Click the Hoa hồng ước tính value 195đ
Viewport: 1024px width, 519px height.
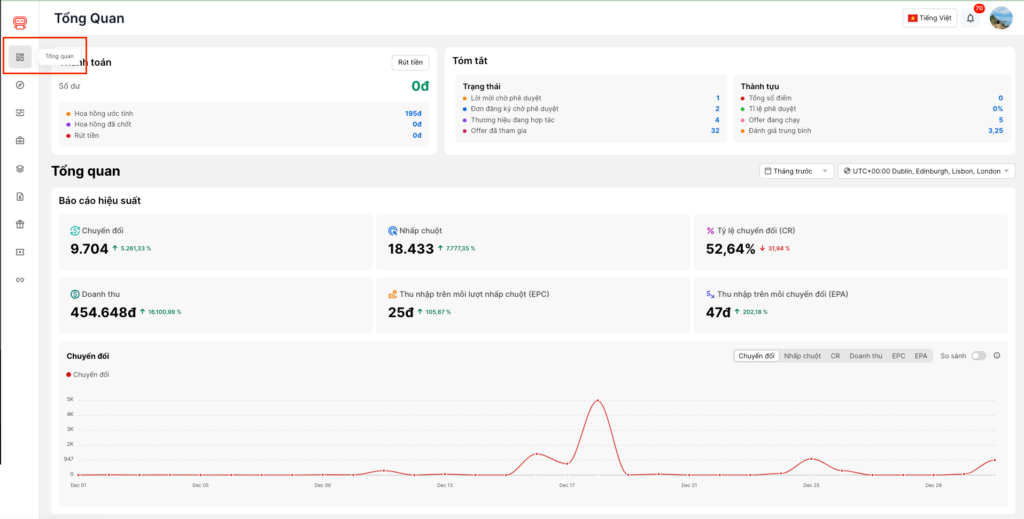coord(413,114)
